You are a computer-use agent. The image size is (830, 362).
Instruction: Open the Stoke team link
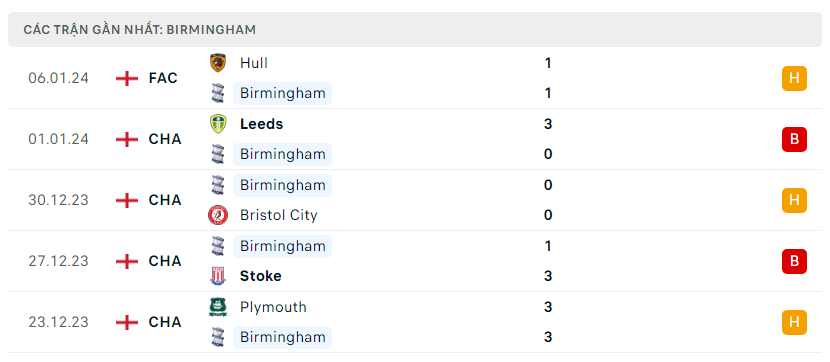[x=260, y=276]
